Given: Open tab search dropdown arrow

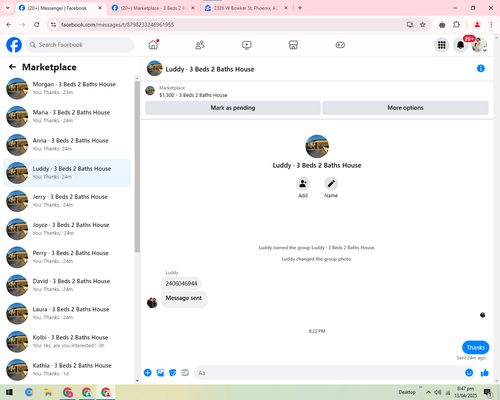Looking at the screenshot, I should 8,8.
